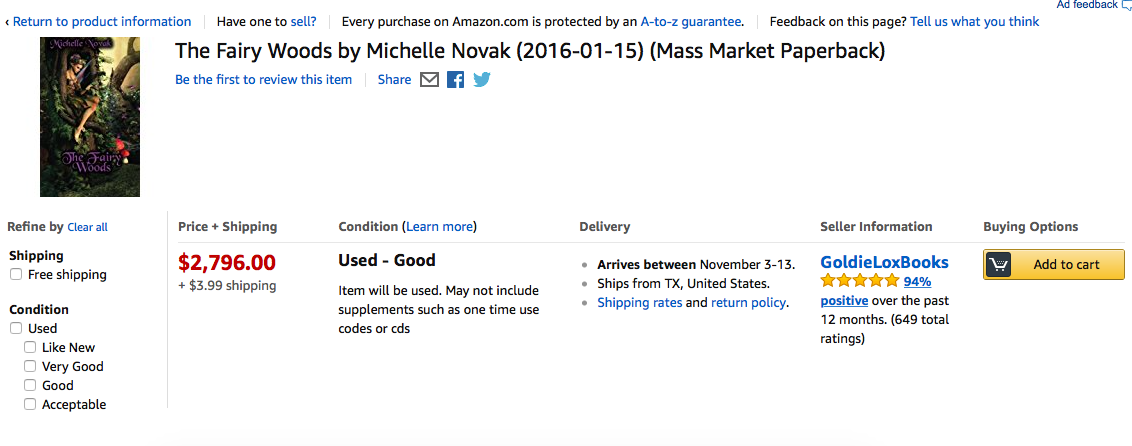The height and width of the screenshot is (446, 1132).
Task: Click the seller's star rating icons
Action: 859,282
